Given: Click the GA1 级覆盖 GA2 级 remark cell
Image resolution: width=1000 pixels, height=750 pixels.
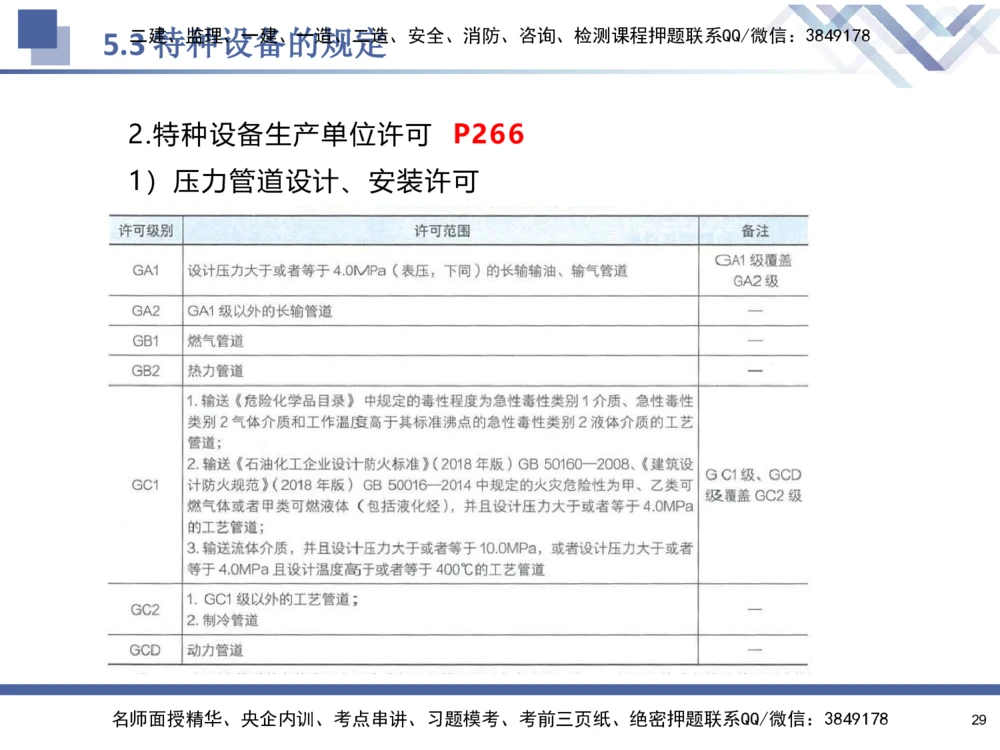Looking at the screenshot, I should tap(755, 269).
